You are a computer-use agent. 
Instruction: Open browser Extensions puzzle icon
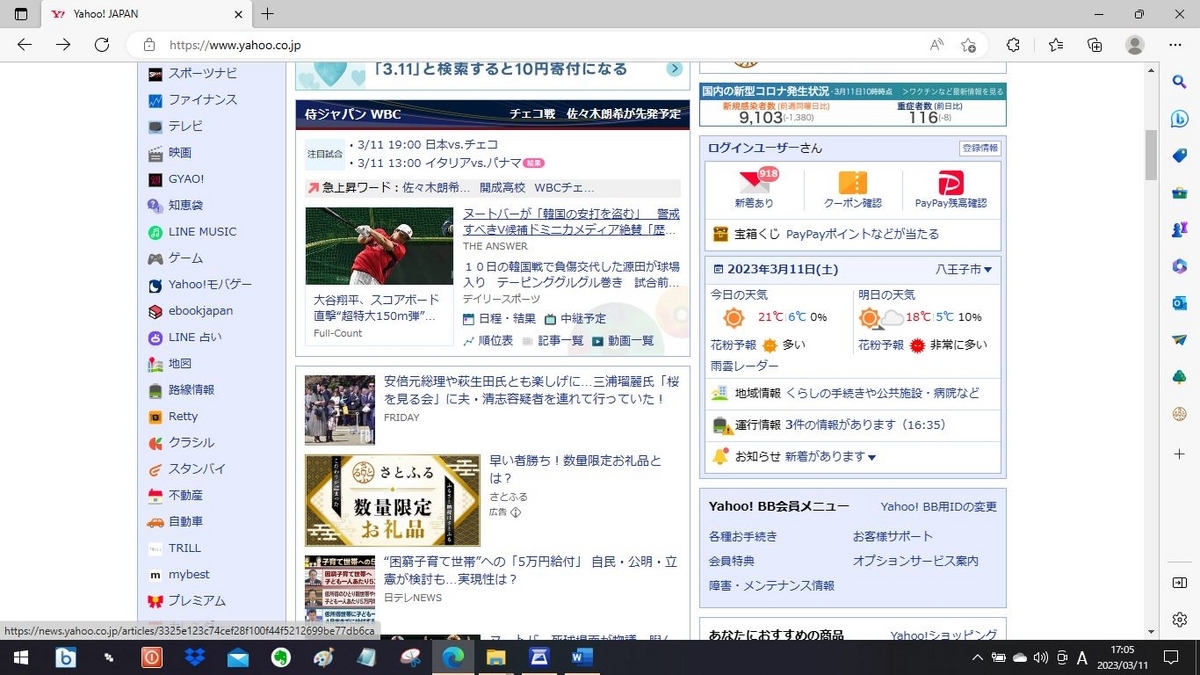pos(1013,45)
